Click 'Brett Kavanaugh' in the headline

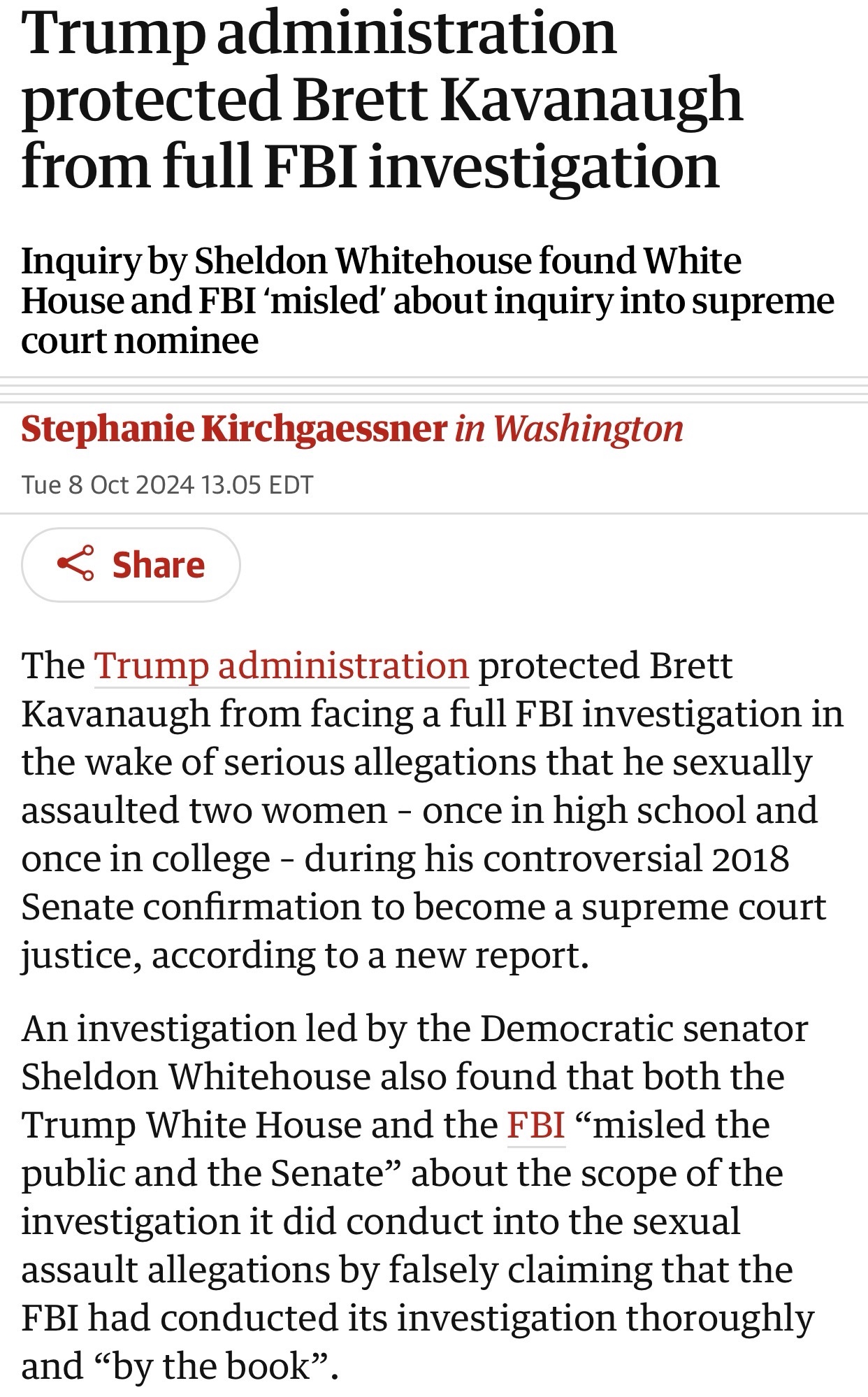(517, 99)
